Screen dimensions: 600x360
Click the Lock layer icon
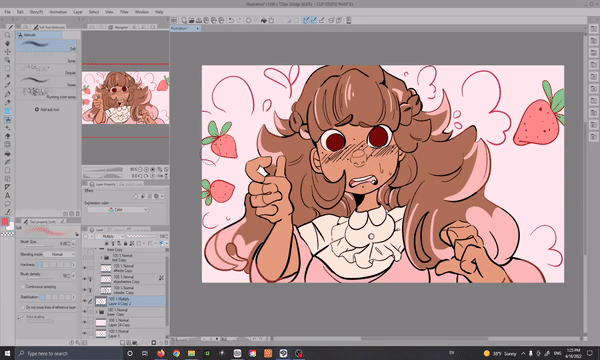[x=126, y=243]
